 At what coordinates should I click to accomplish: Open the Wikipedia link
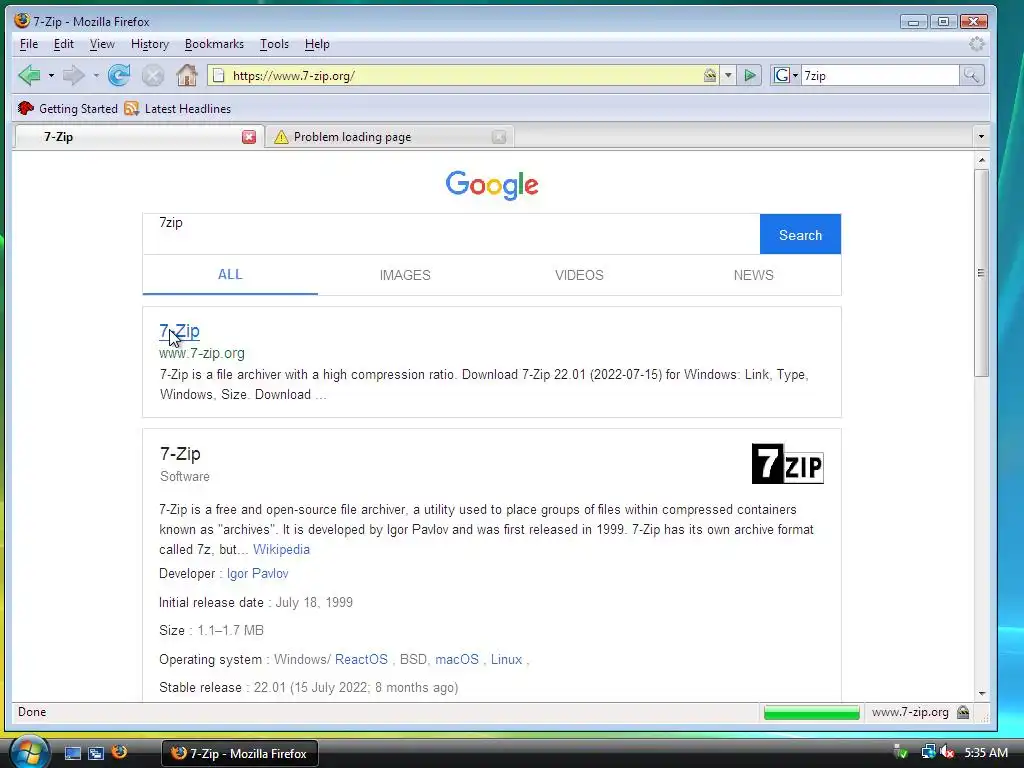pyautogui.click(x=281, y=549)
